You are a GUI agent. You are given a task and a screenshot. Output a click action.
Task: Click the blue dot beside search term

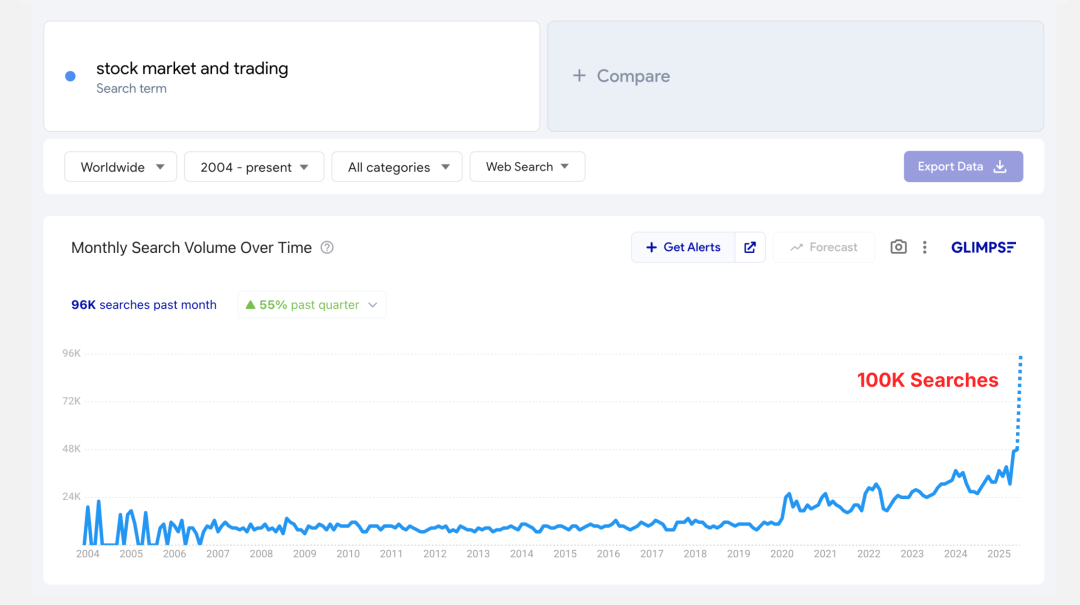[x=70, y=76]
